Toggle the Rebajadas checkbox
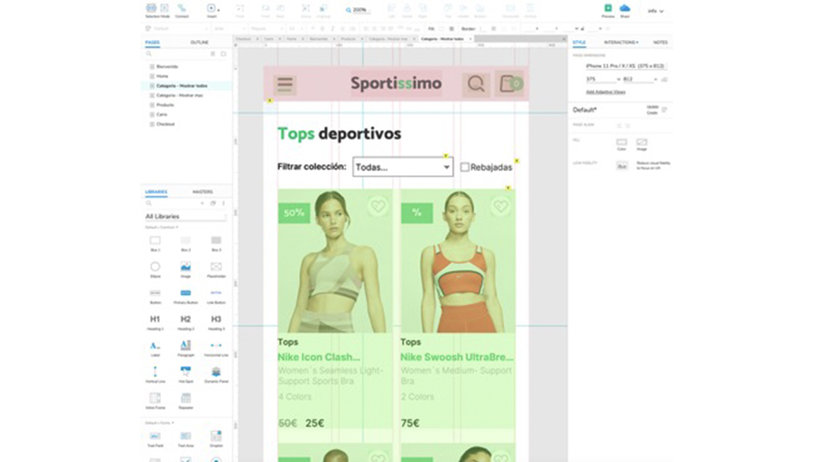The image size is (820, 462). [465, 167]
